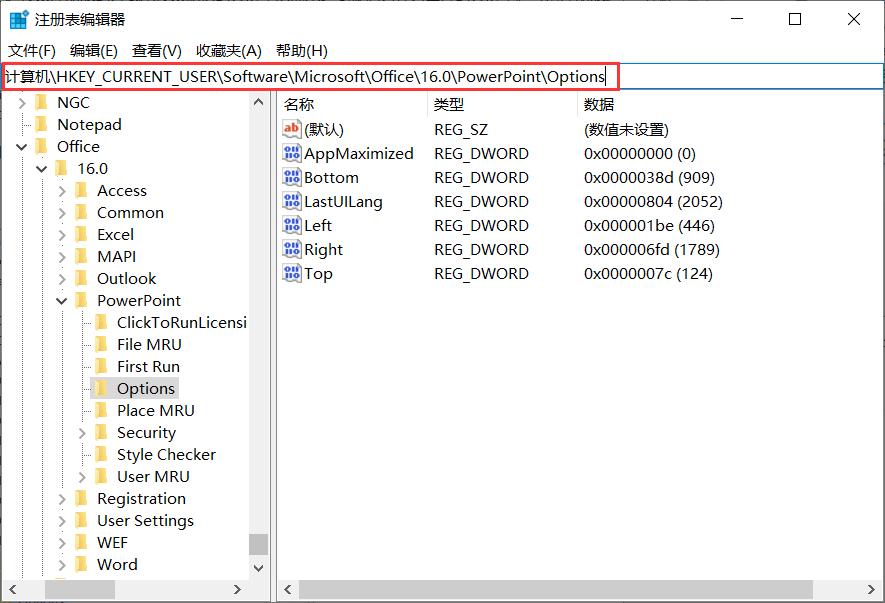885x603 pixels.
Task: Open the 文件(F) menu
Action: click(32, 50)
